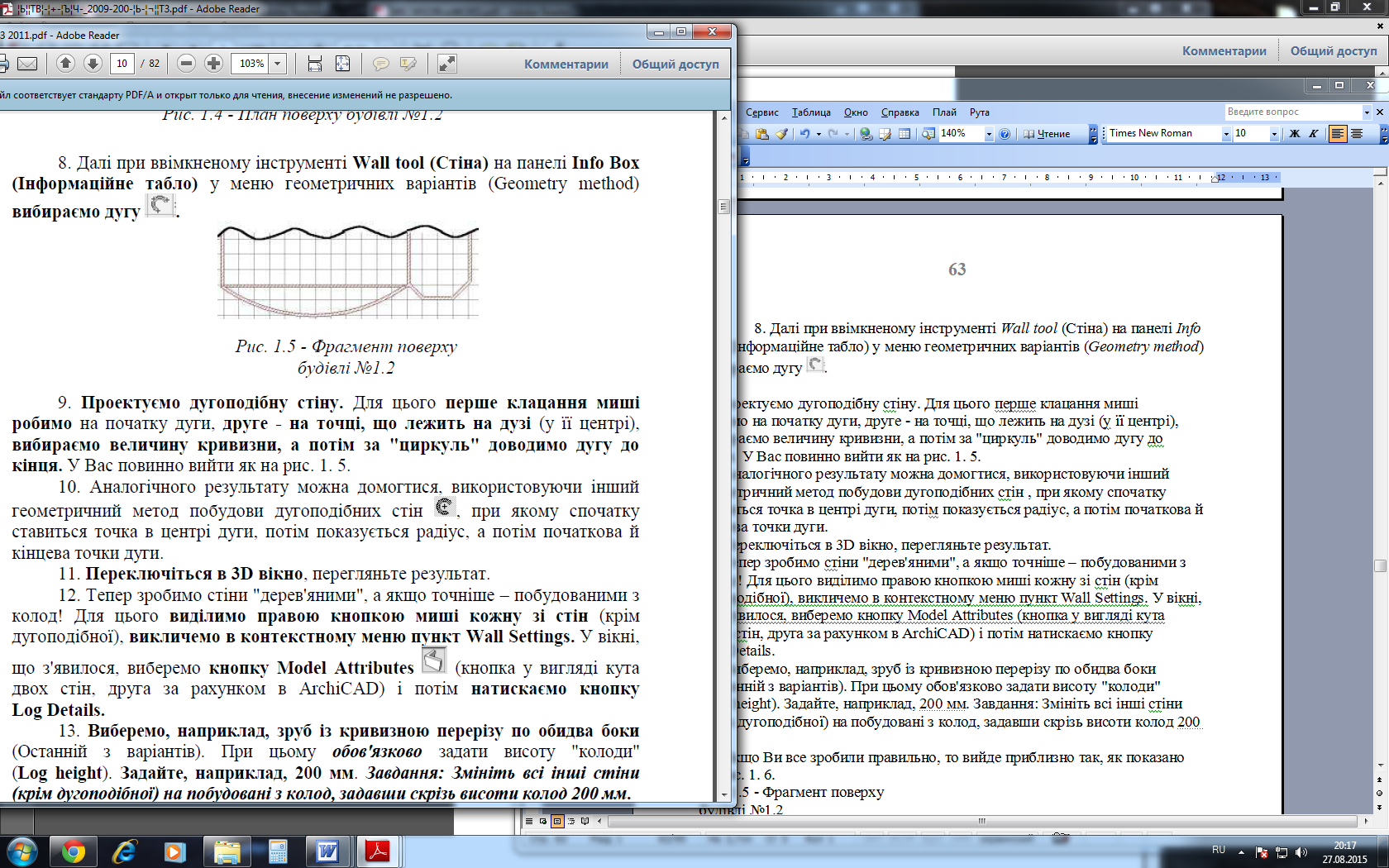Add sticky note comment in Reader
1389x868 pixels.
click(381, 64)
